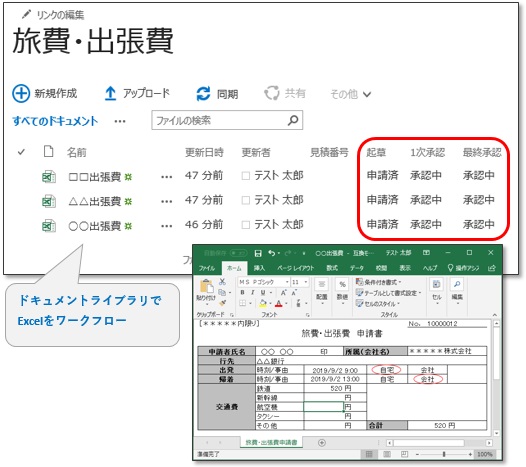Open the font size 11 dropdown

point(306,282)
